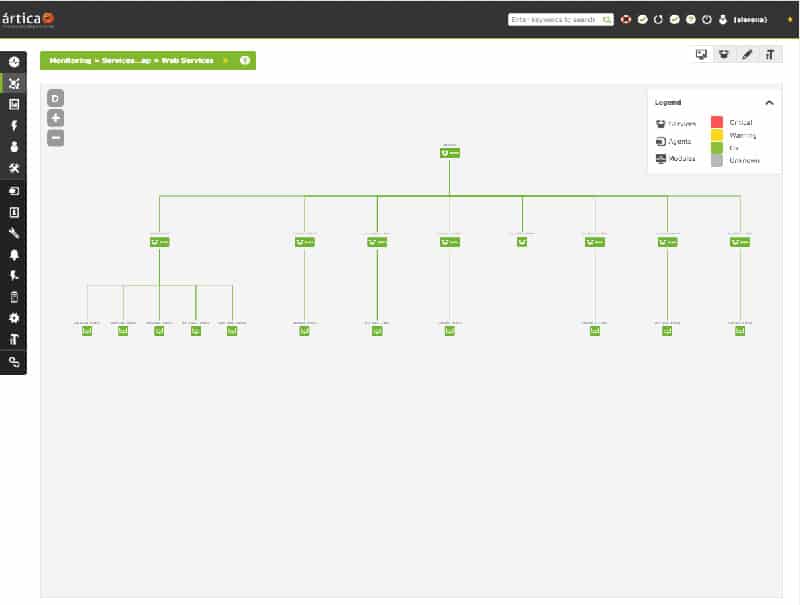
Task: Click the user avatar icon in the header
Action: (x=722, y=19)
